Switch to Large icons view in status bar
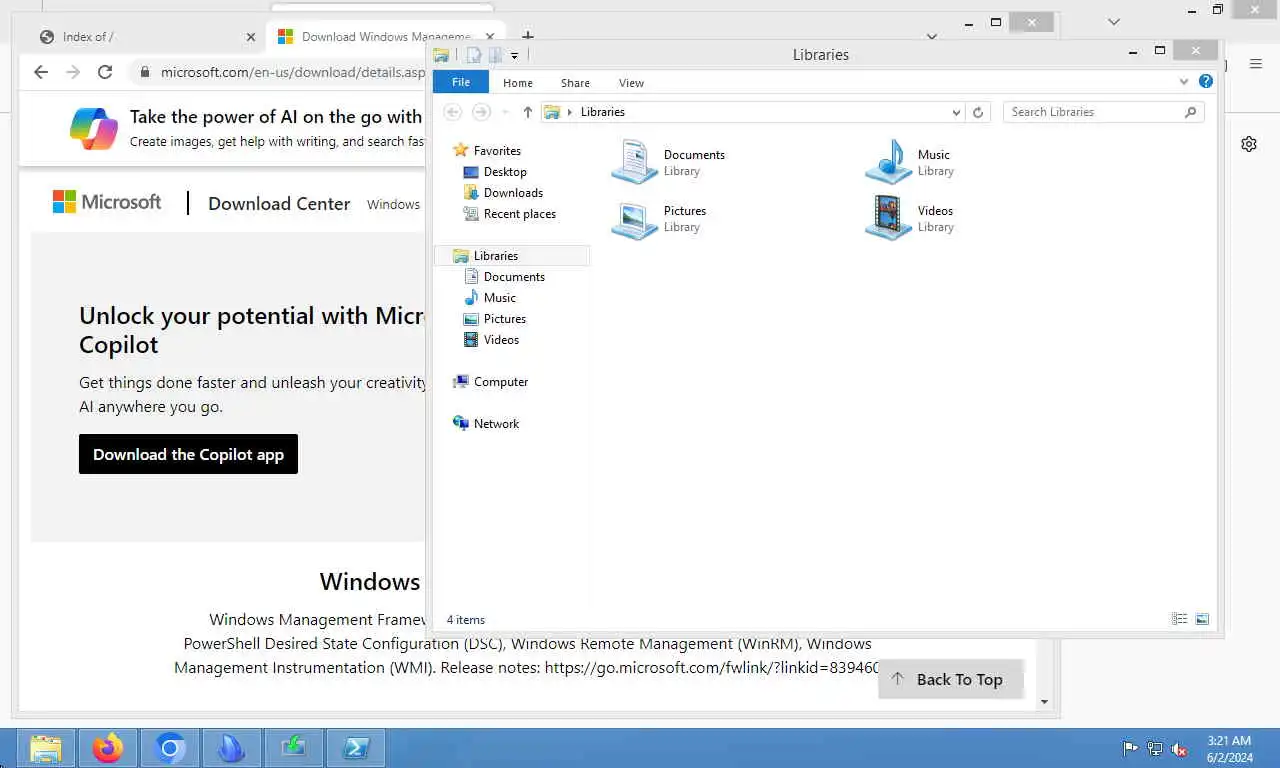1280x768 pixels. [x=1202, y=619]
